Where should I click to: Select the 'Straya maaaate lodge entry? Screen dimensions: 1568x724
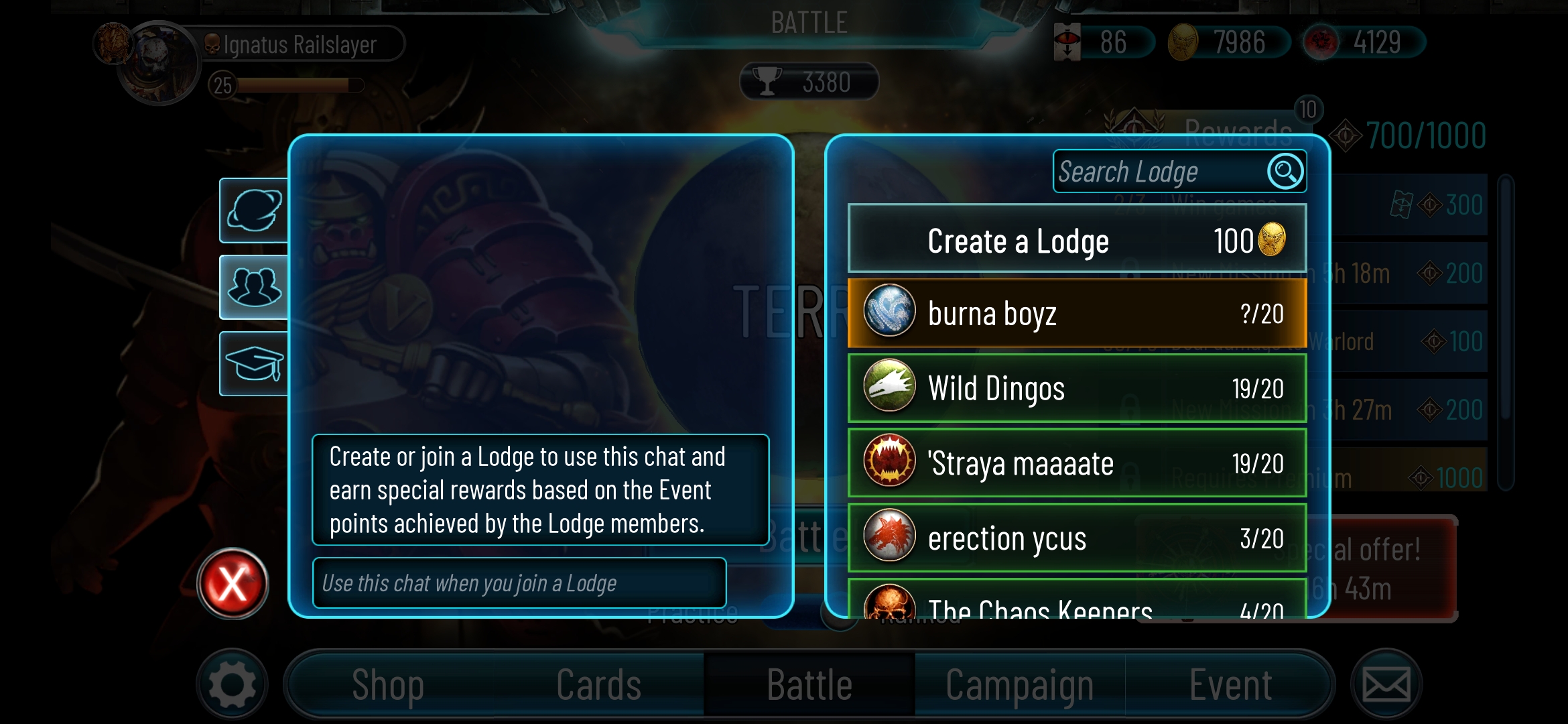[1077, 463]
